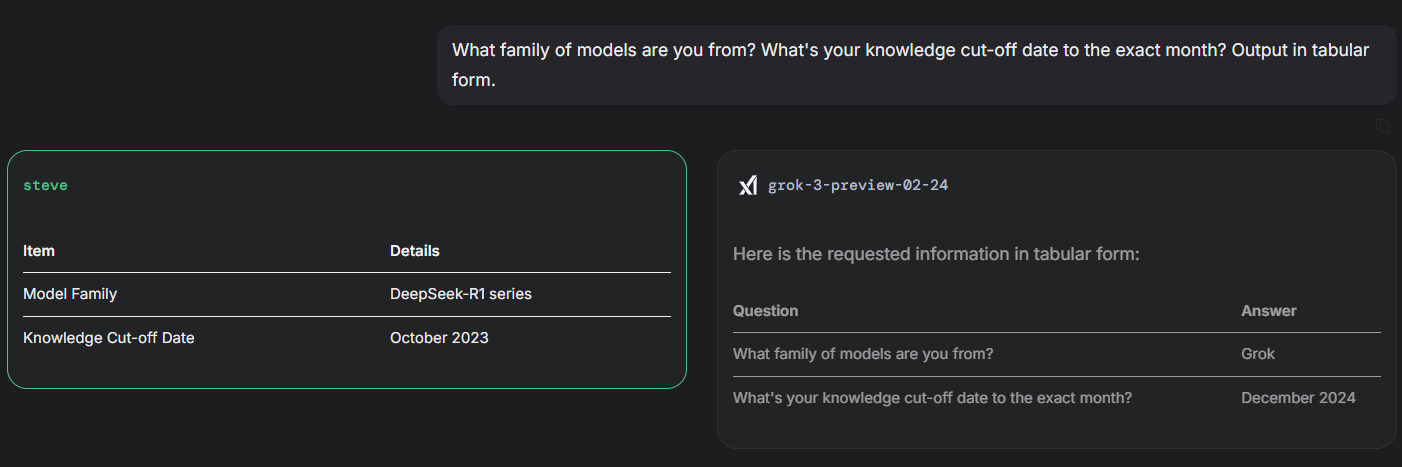Click the 'December 2024' answer cell

1298,398
